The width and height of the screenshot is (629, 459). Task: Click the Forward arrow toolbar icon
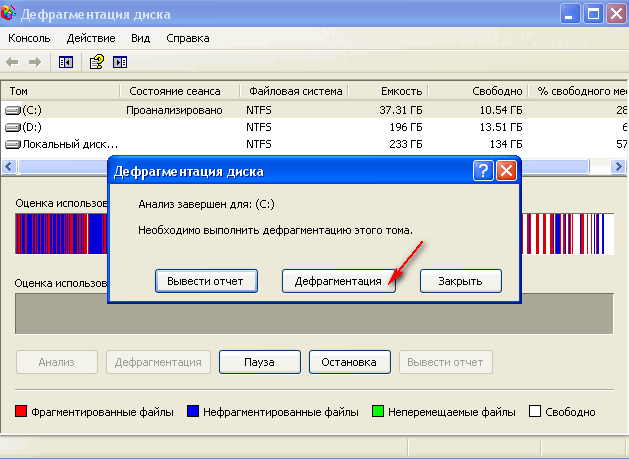pyautogui.click(x=36, y=62)
